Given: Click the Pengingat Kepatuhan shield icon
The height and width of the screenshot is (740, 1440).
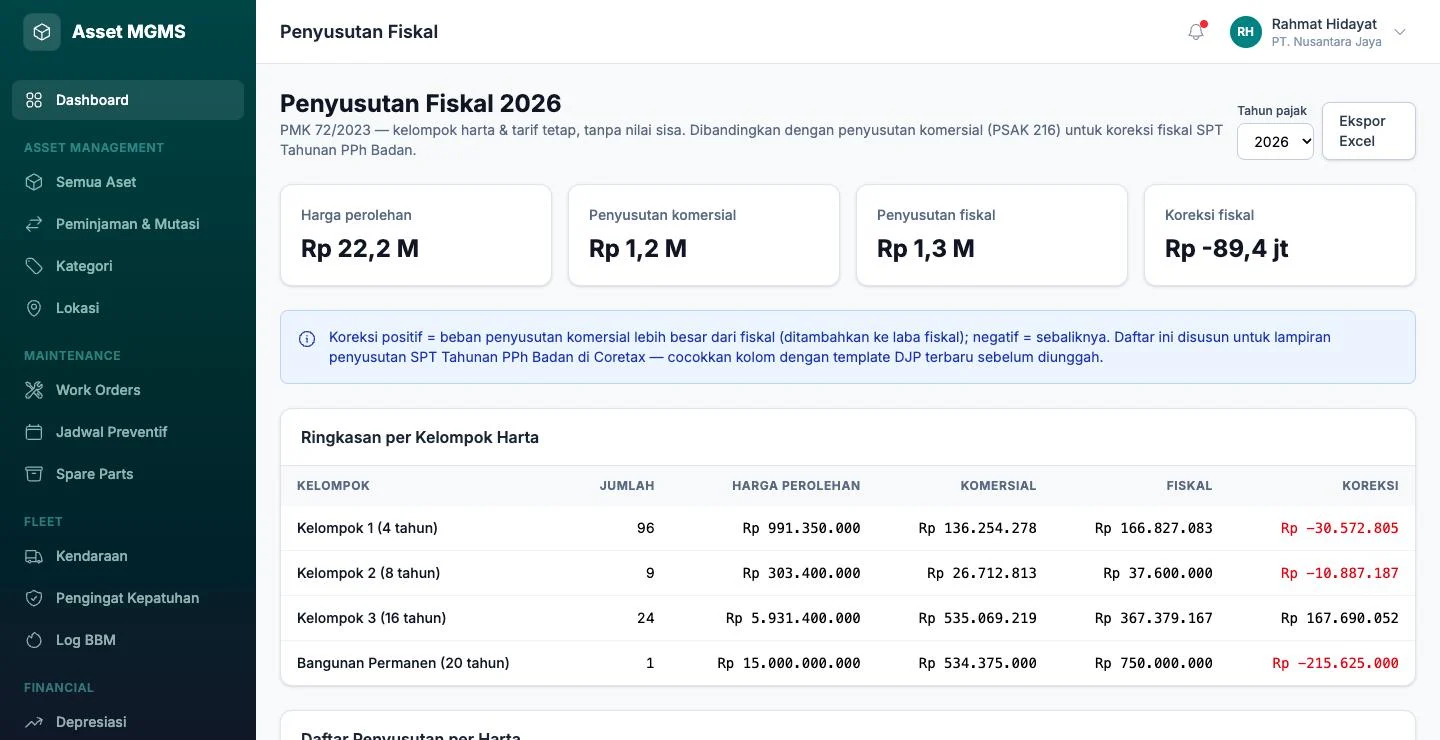Looking at the screenshot, I should [34, 598].
